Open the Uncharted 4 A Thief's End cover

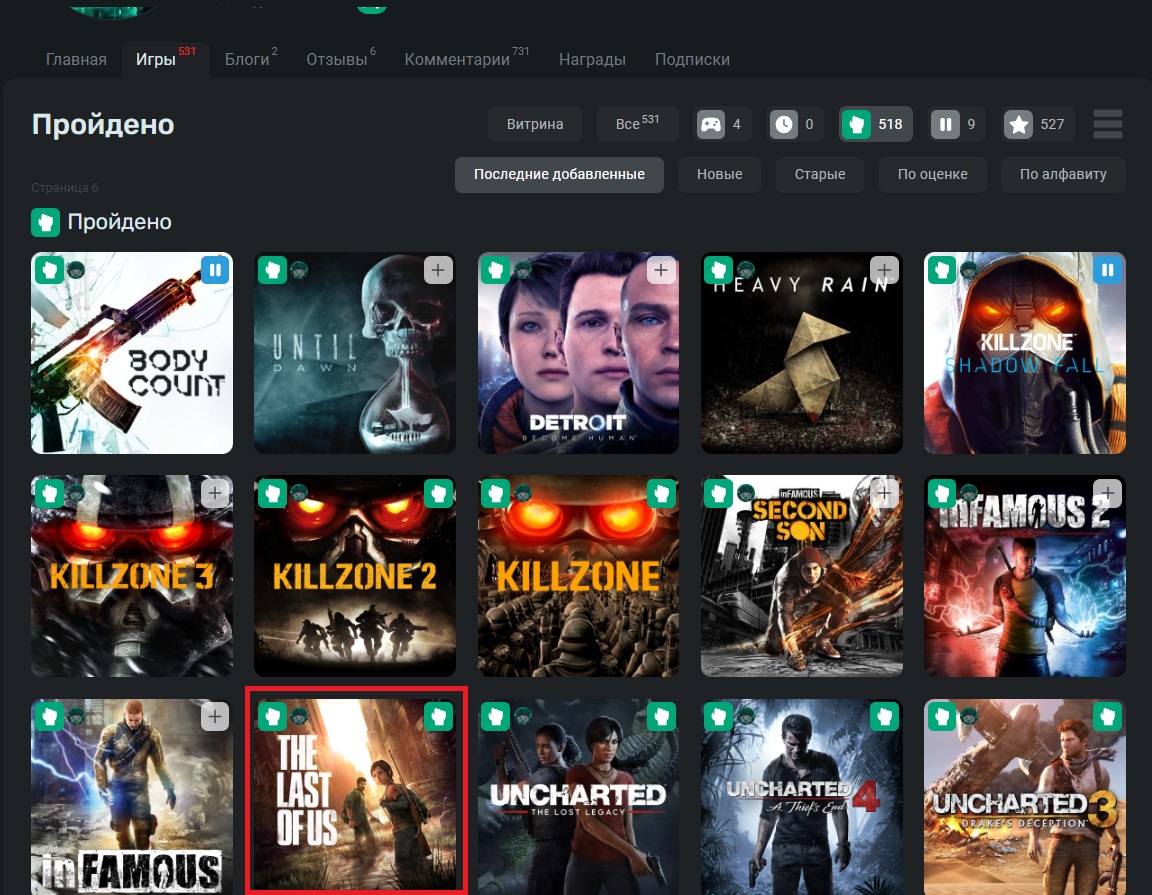coord(802,797)
